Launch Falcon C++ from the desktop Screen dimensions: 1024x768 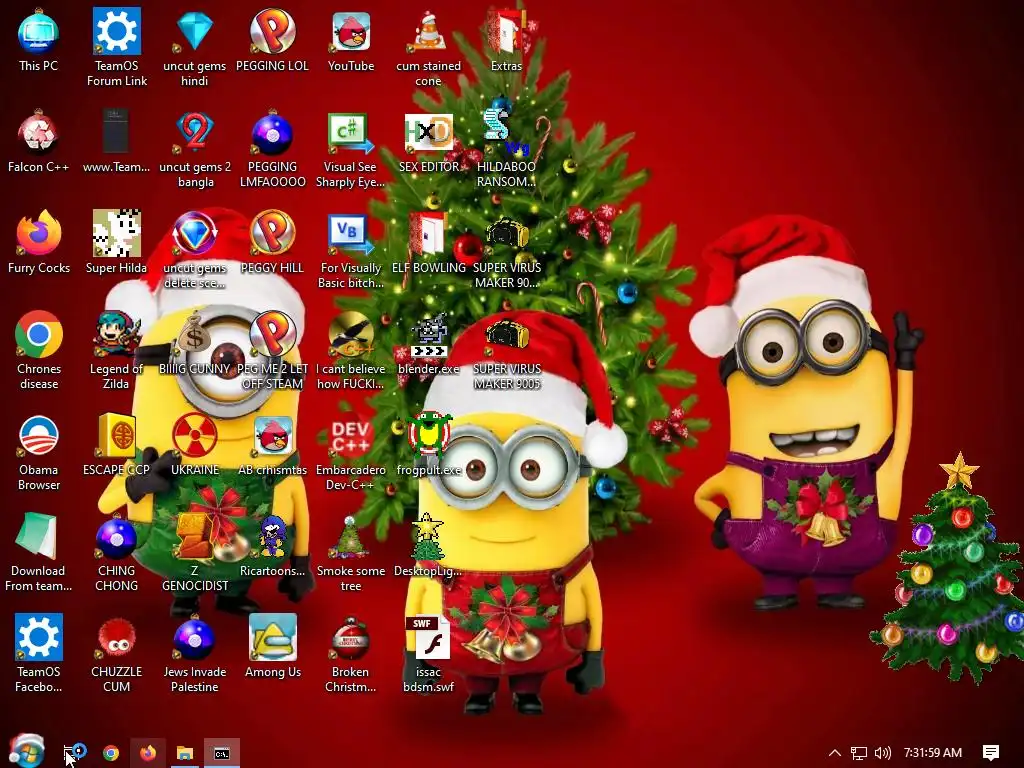click(39, 142)
